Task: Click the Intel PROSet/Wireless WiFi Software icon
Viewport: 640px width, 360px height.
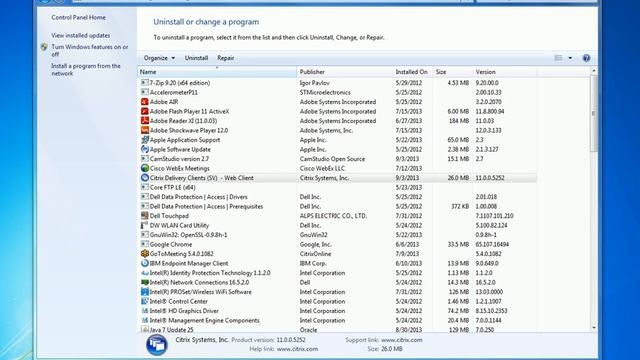Action: click(x=144, y=292)
